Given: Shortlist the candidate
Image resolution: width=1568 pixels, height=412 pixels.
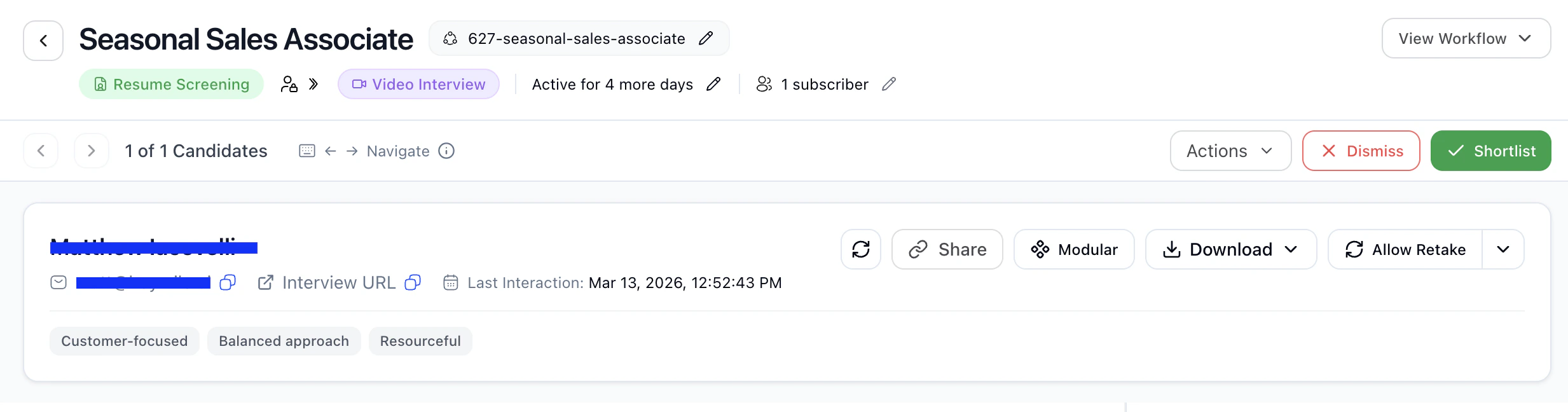Looking at the screenshot, I should (1490, 151).
